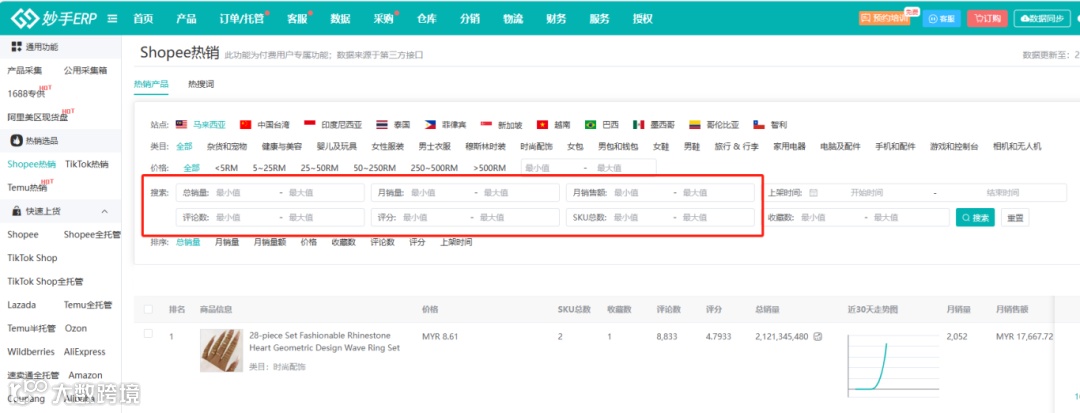The height and width of the screenshot is (413, 1080).
Task: Click the 通用功能 grid icon in sidebar
Action: coord(17,47)
